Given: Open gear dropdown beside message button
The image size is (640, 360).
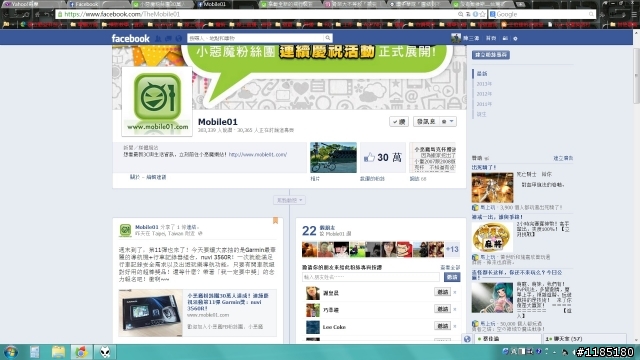Looking at the screenshot, I should (x=447, y=122).
